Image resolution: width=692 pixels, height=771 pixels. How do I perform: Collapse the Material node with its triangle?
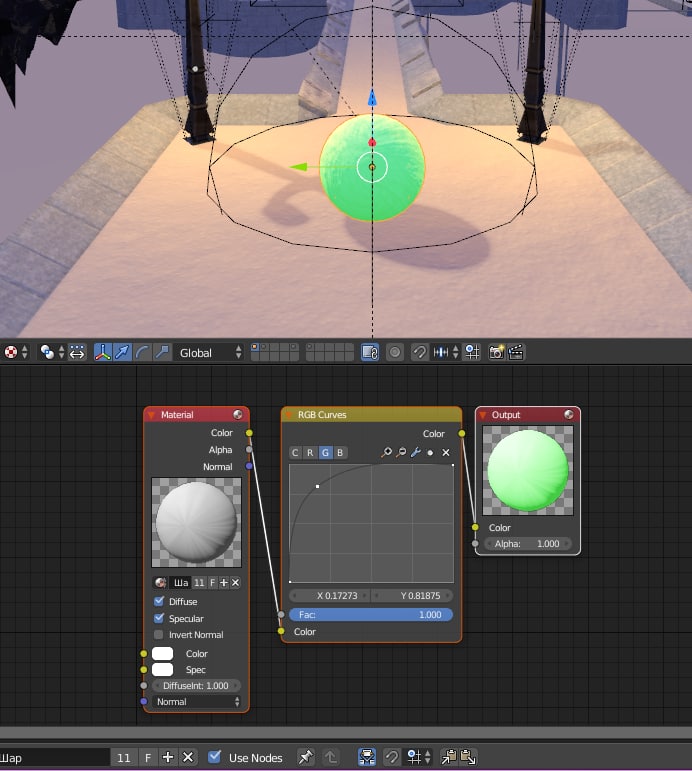click(152, 415)
